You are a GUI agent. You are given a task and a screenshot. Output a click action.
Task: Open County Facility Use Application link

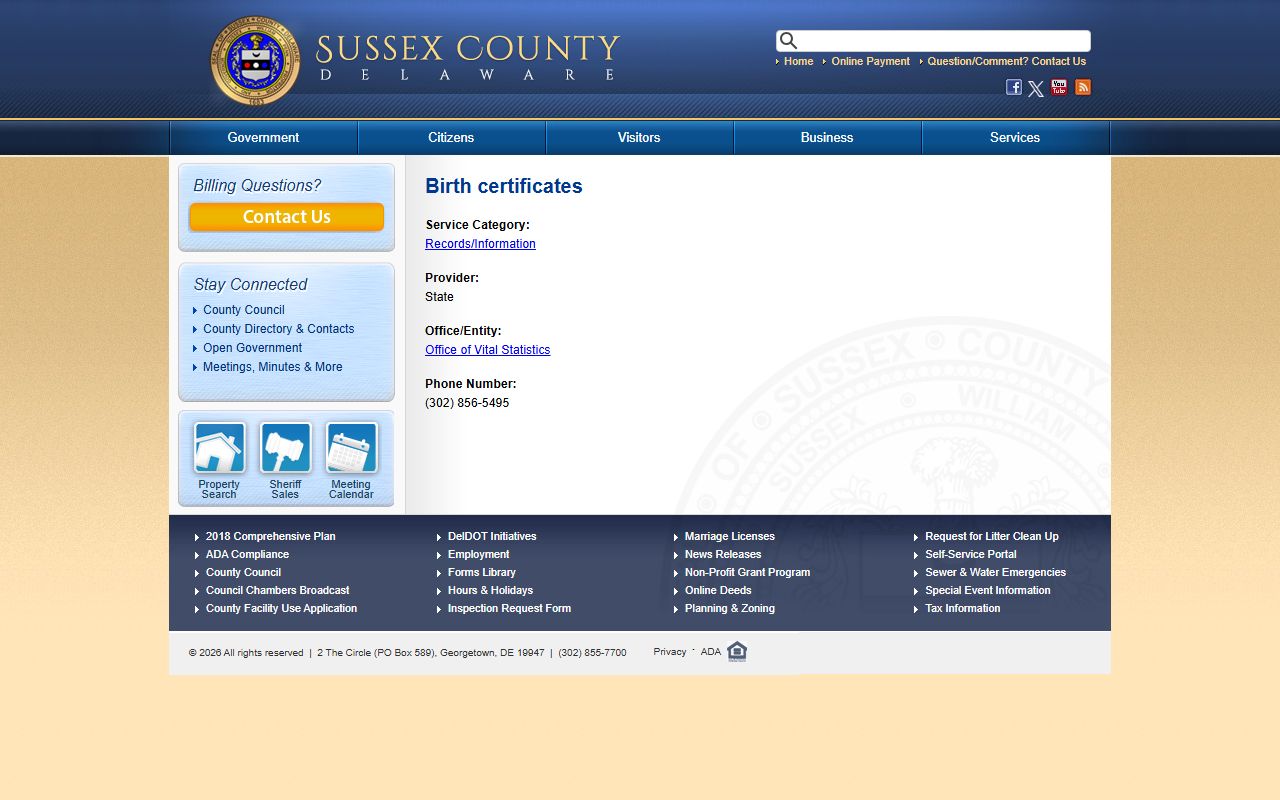(x=281, y=609)
